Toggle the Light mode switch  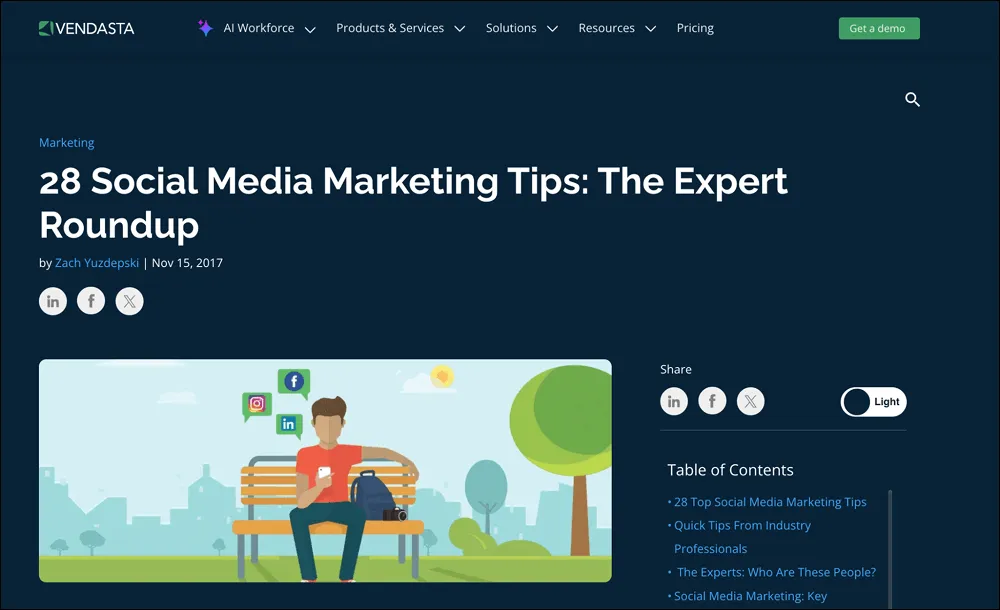point(872,402)
